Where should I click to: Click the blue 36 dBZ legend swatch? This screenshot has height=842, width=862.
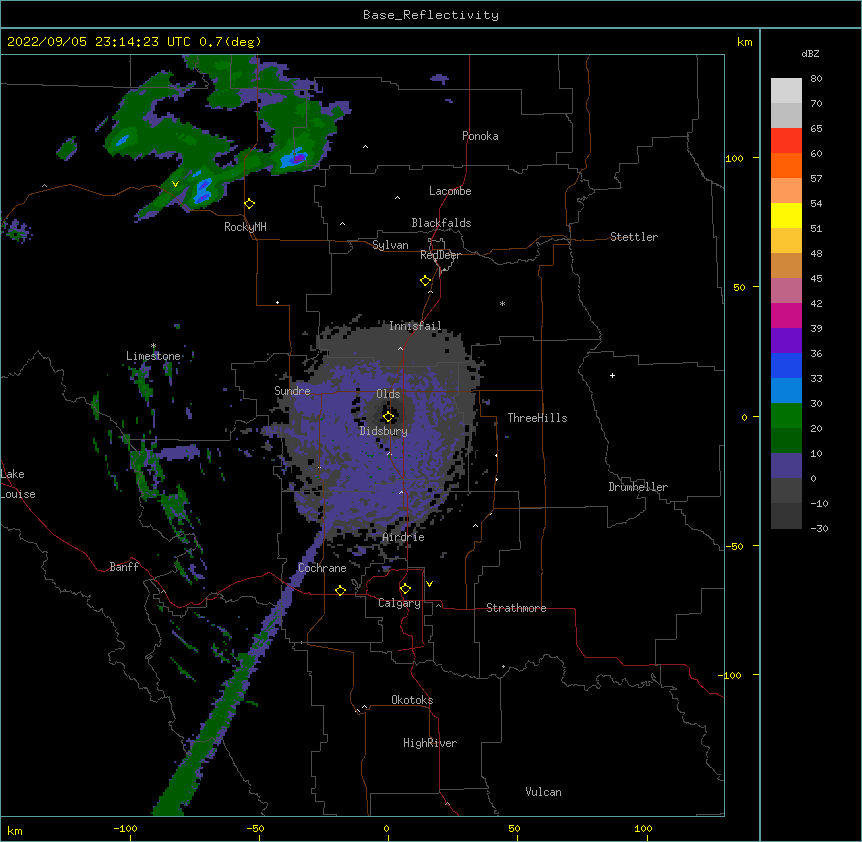pyautogui.click(x=786, y=365)
